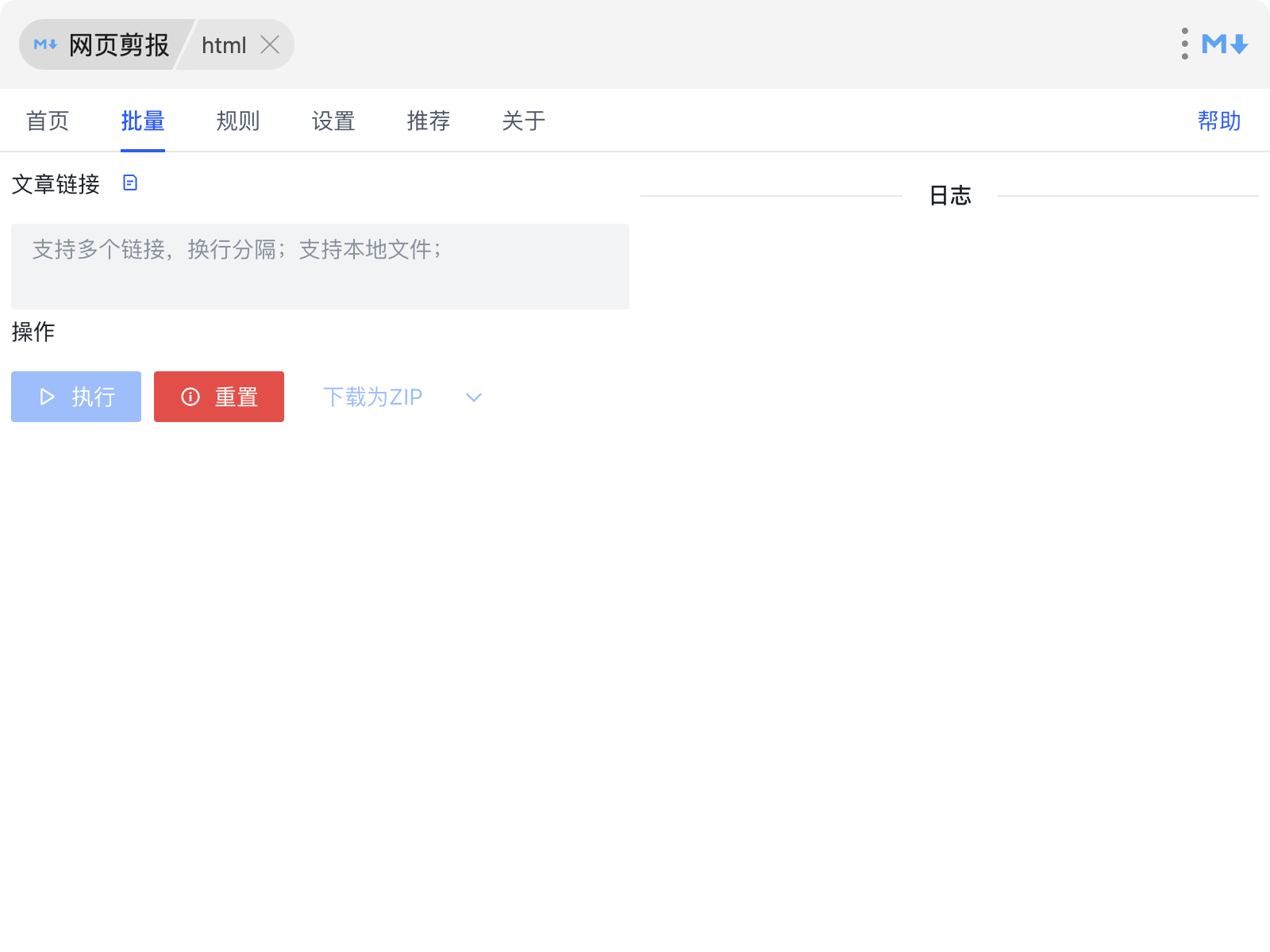Viewport: 1270px width, 952px height.
Task: Select the html tab label
Action: click(224, 45)
